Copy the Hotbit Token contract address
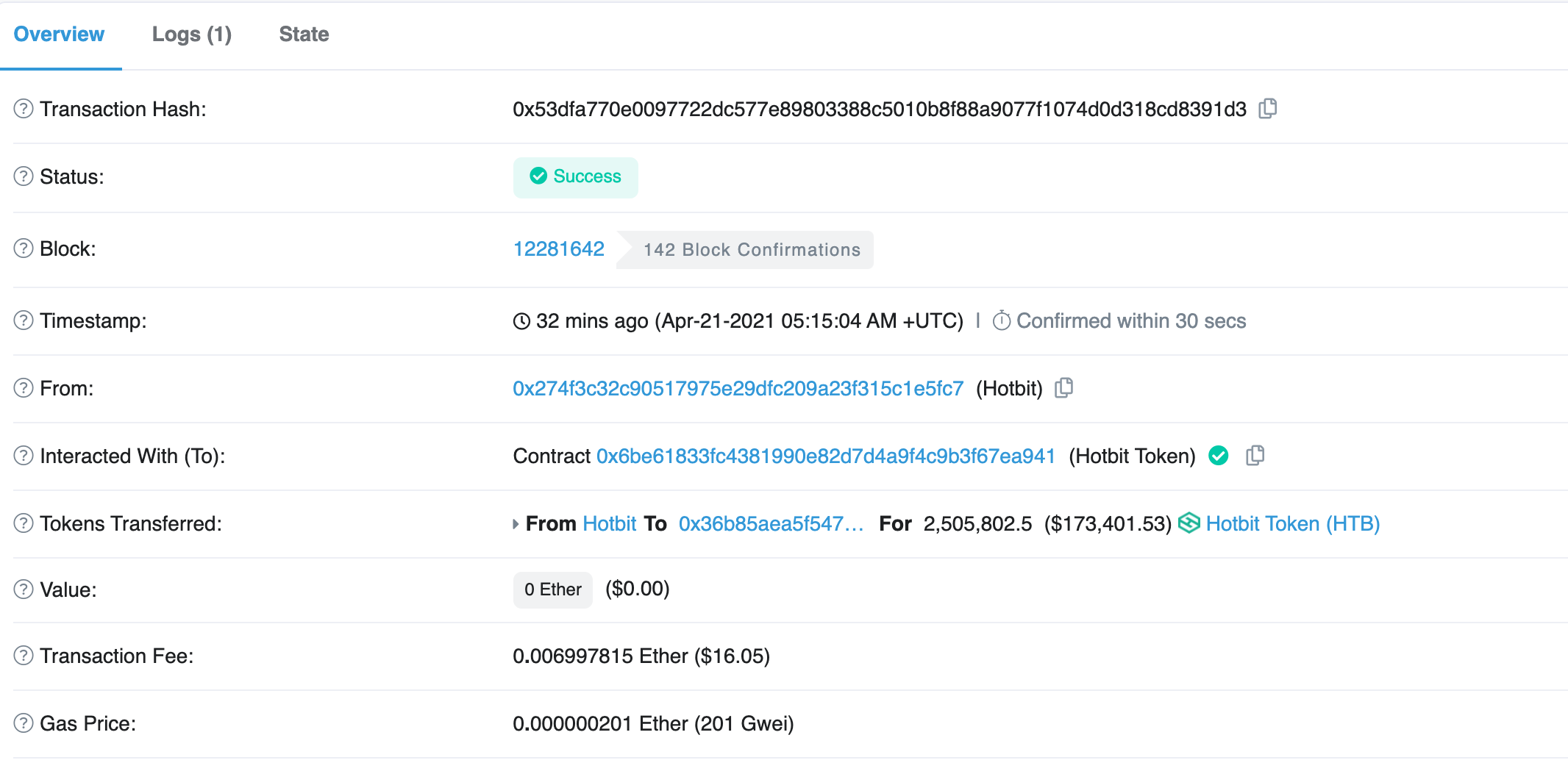This screenshot has height=760, width=1568. pos(1255,456)
